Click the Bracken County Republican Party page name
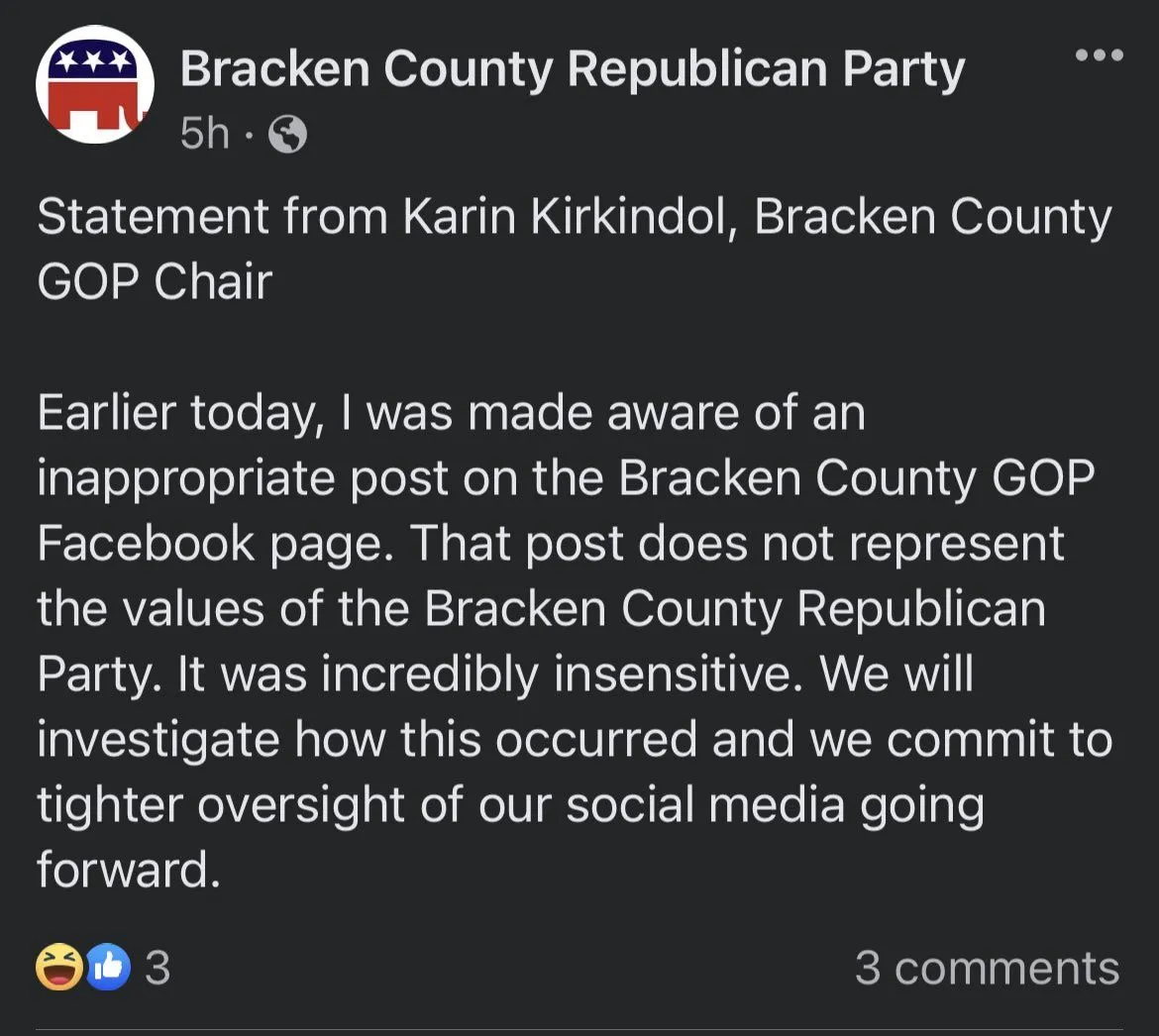 point(572,70)
